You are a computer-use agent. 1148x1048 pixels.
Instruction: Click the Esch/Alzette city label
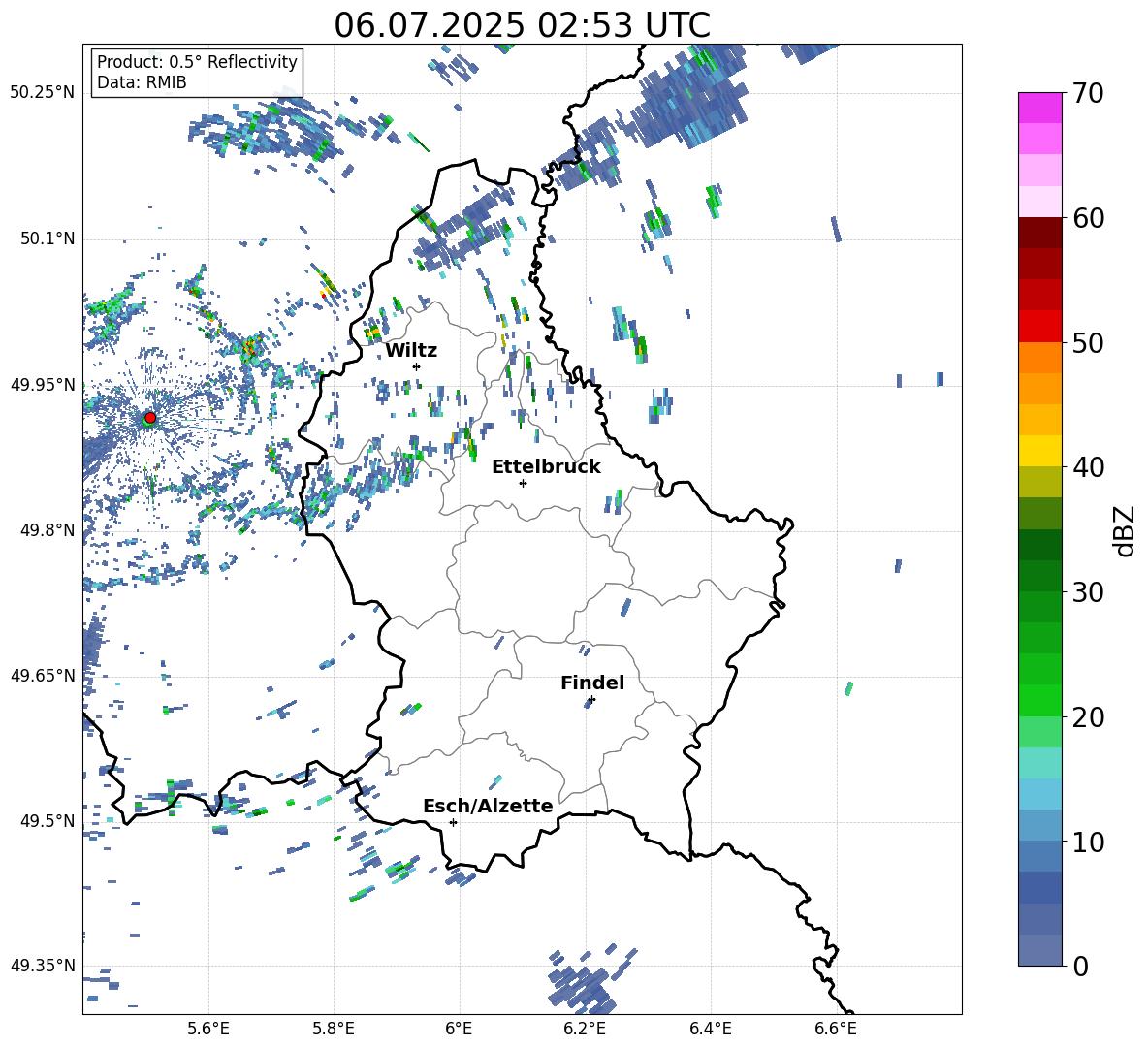[x=488, y=807]
